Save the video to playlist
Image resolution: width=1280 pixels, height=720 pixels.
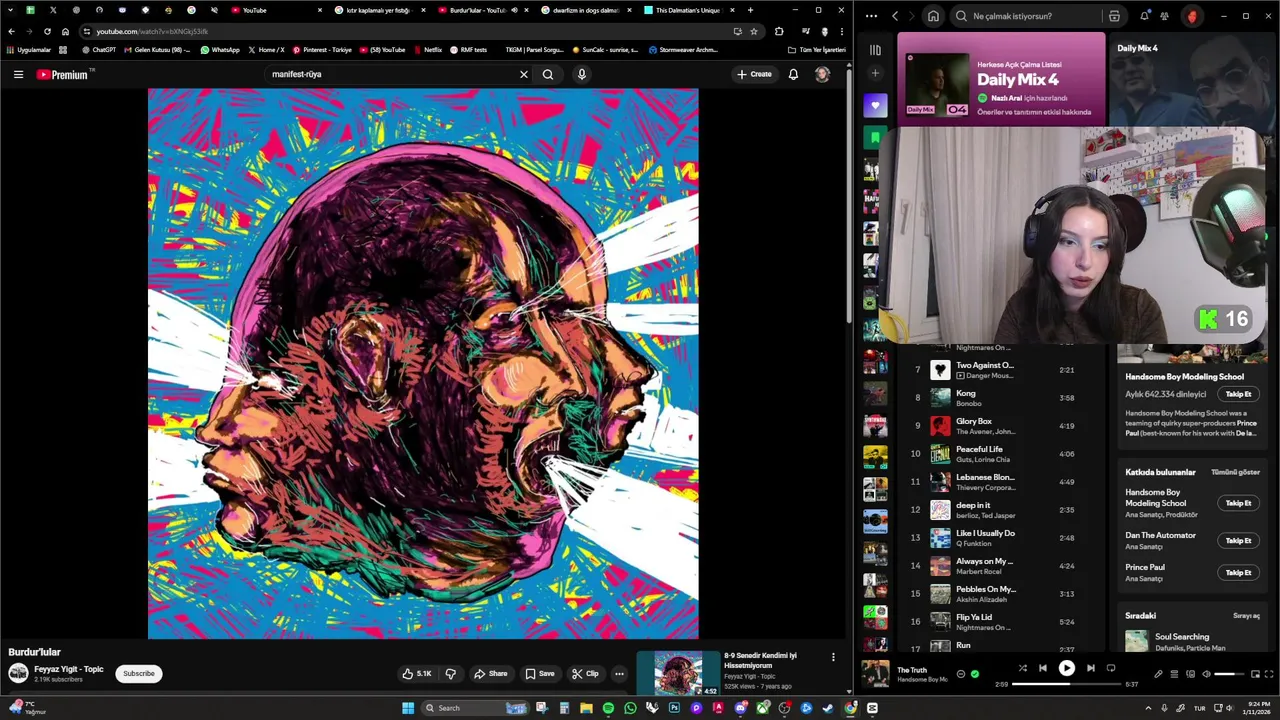point(540,674)
